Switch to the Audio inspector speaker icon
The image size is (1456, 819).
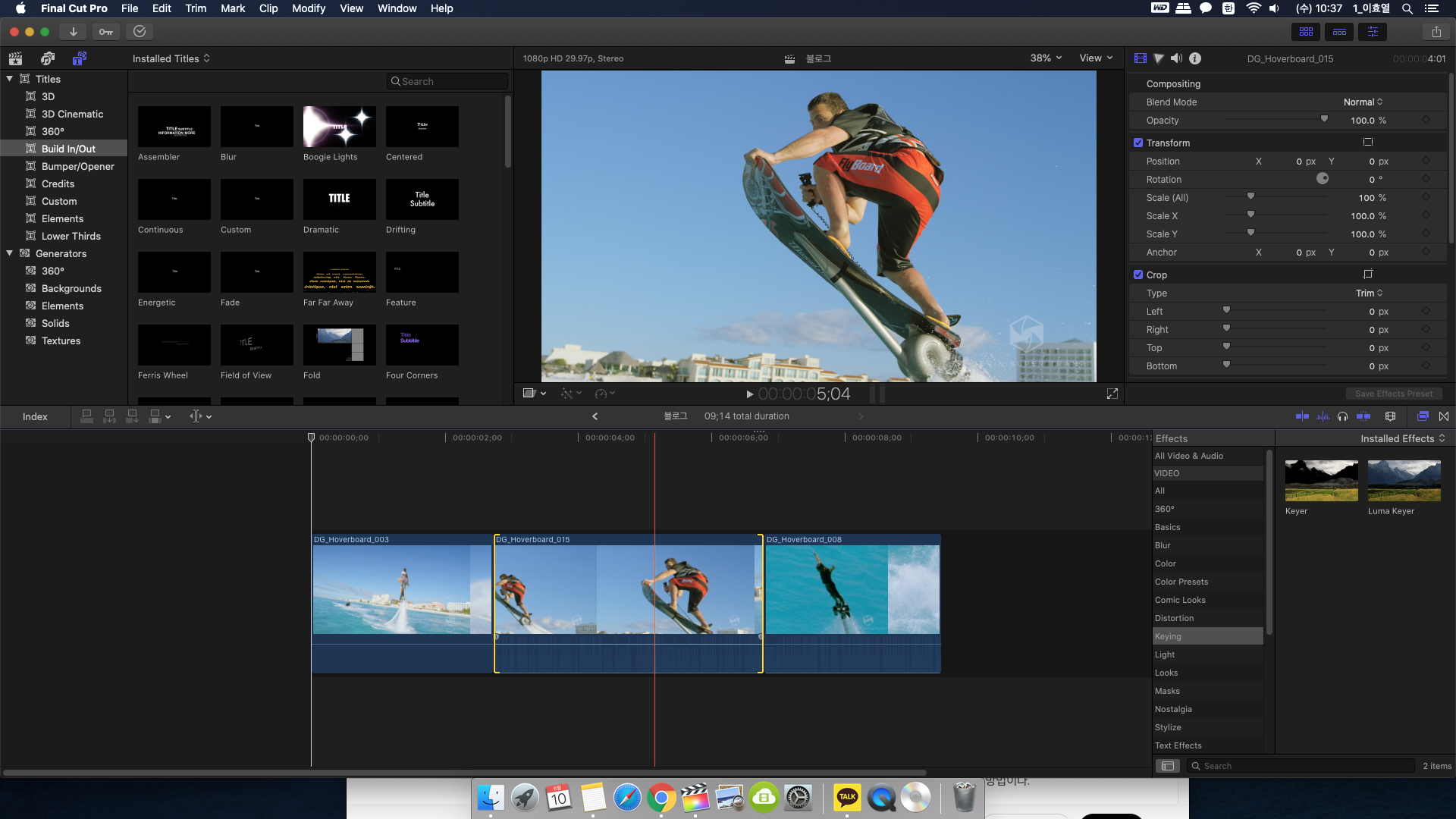pos(1176,58)
